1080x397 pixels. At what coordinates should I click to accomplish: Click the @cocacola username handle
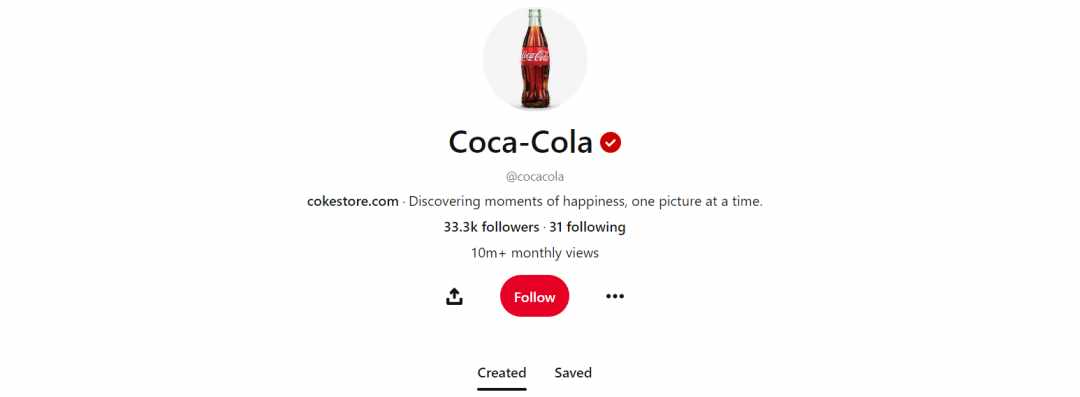(534, 176)
